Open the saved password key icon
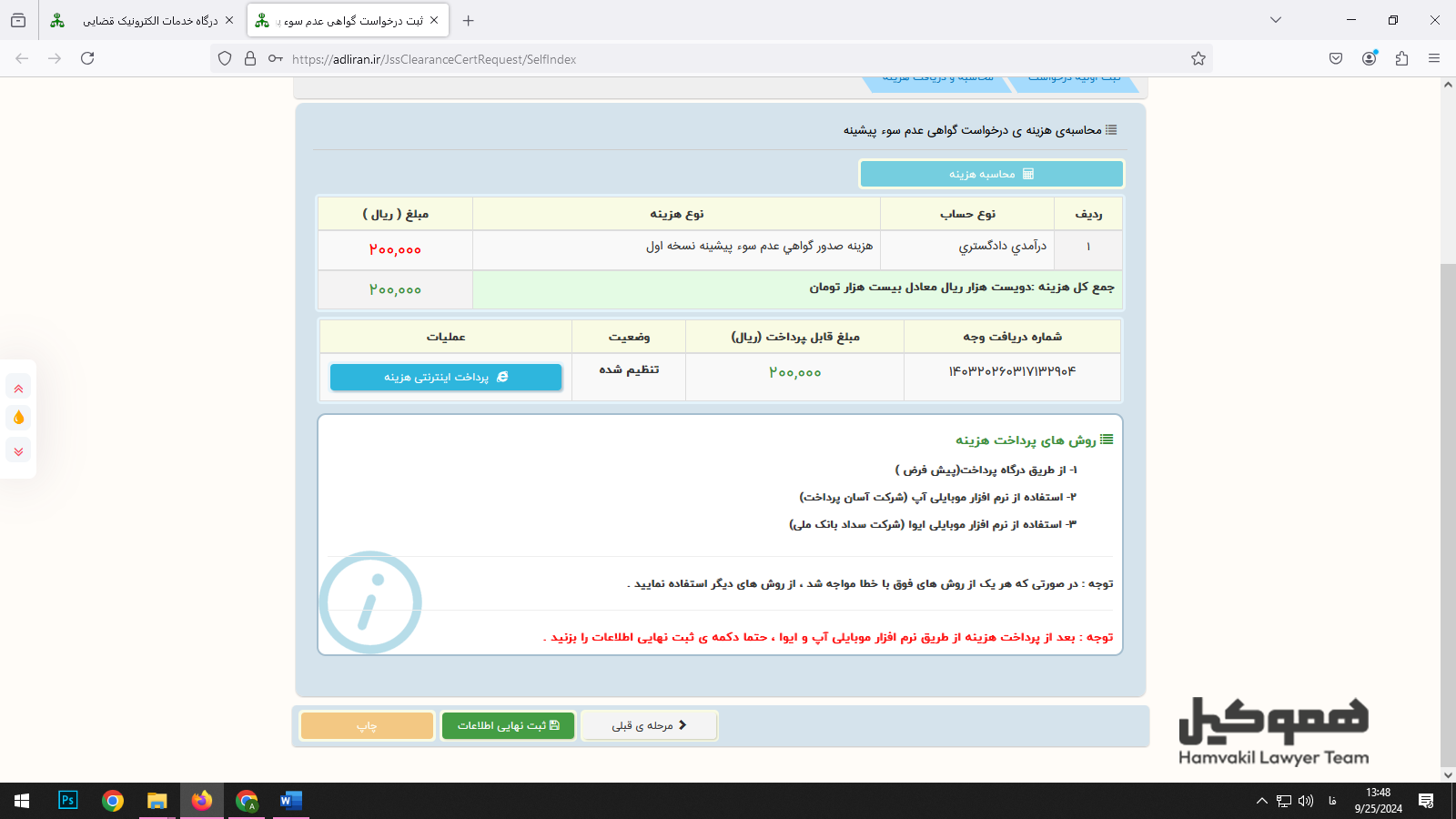Image resolution: width=1456 pixels, height=819 pixels. [275, 59]
